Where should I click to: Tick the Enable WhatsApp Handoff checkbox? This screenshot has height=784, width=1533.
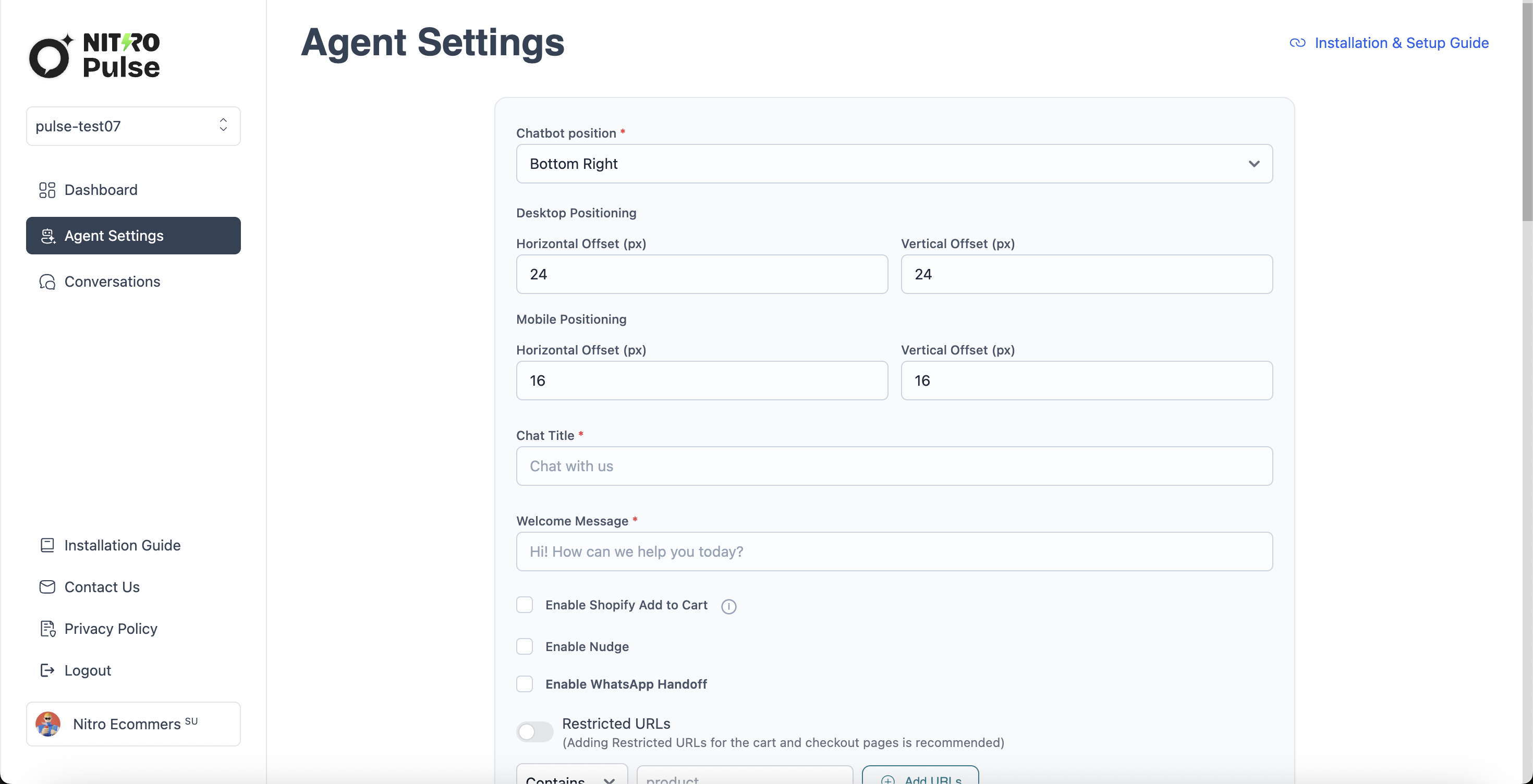[524, 683]
